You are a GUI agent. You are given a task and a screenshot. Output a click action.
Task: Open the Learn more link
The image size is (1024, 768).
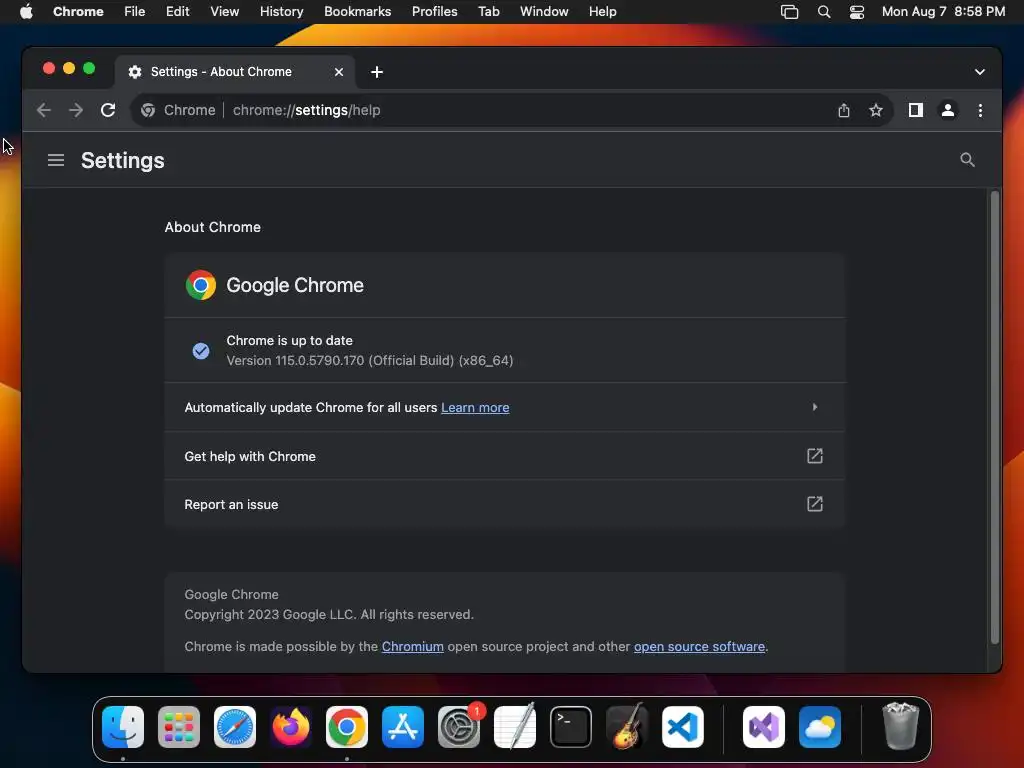pos(475,408)
